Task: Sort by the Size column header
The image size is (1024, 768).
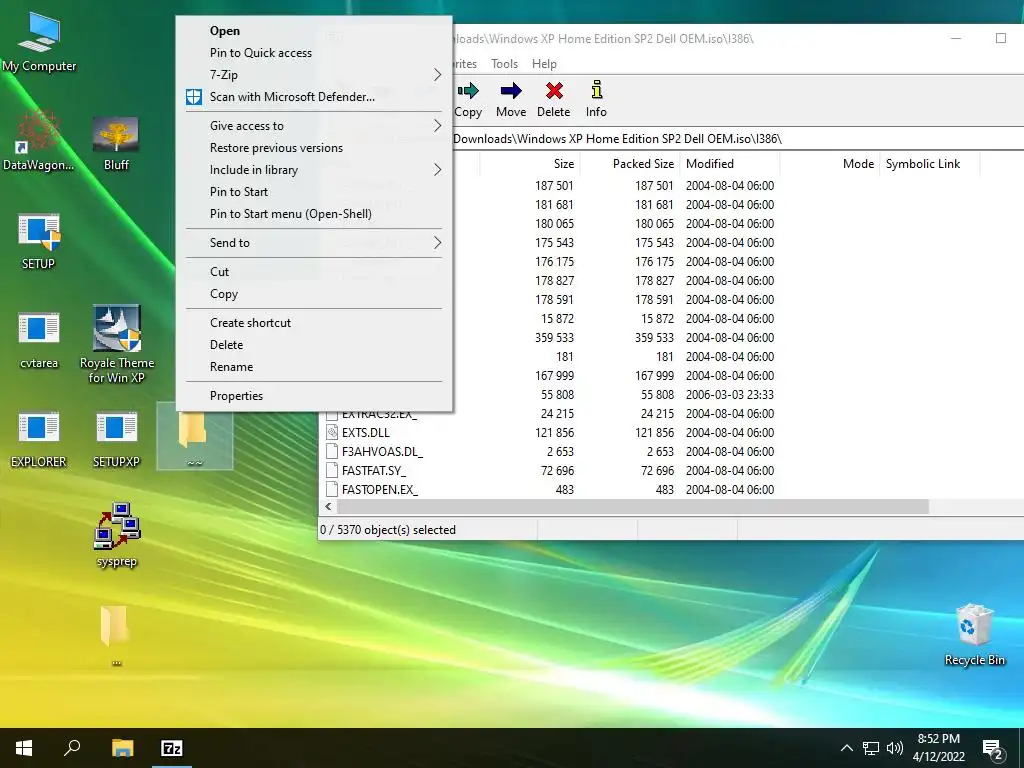Action: [530, 164]
